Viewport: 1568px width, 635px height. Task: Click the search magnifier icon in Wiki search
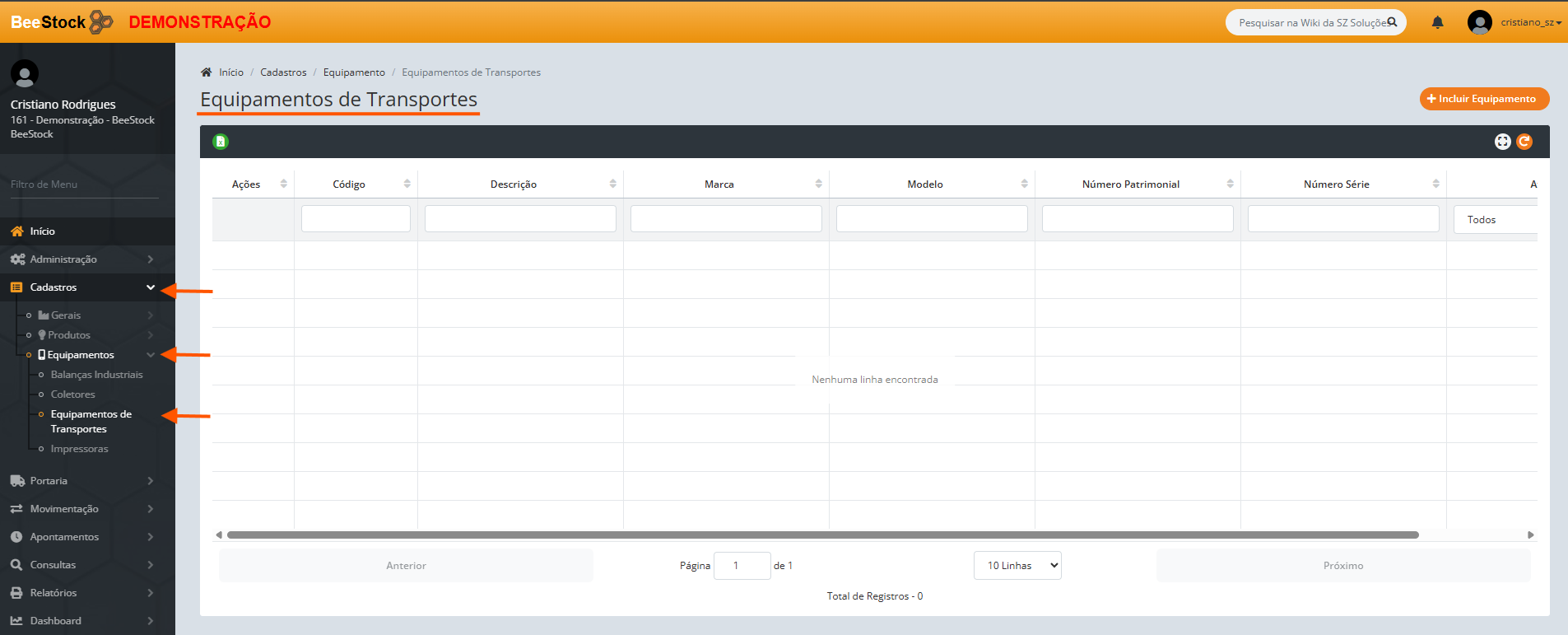click(x=1392, y=22)
